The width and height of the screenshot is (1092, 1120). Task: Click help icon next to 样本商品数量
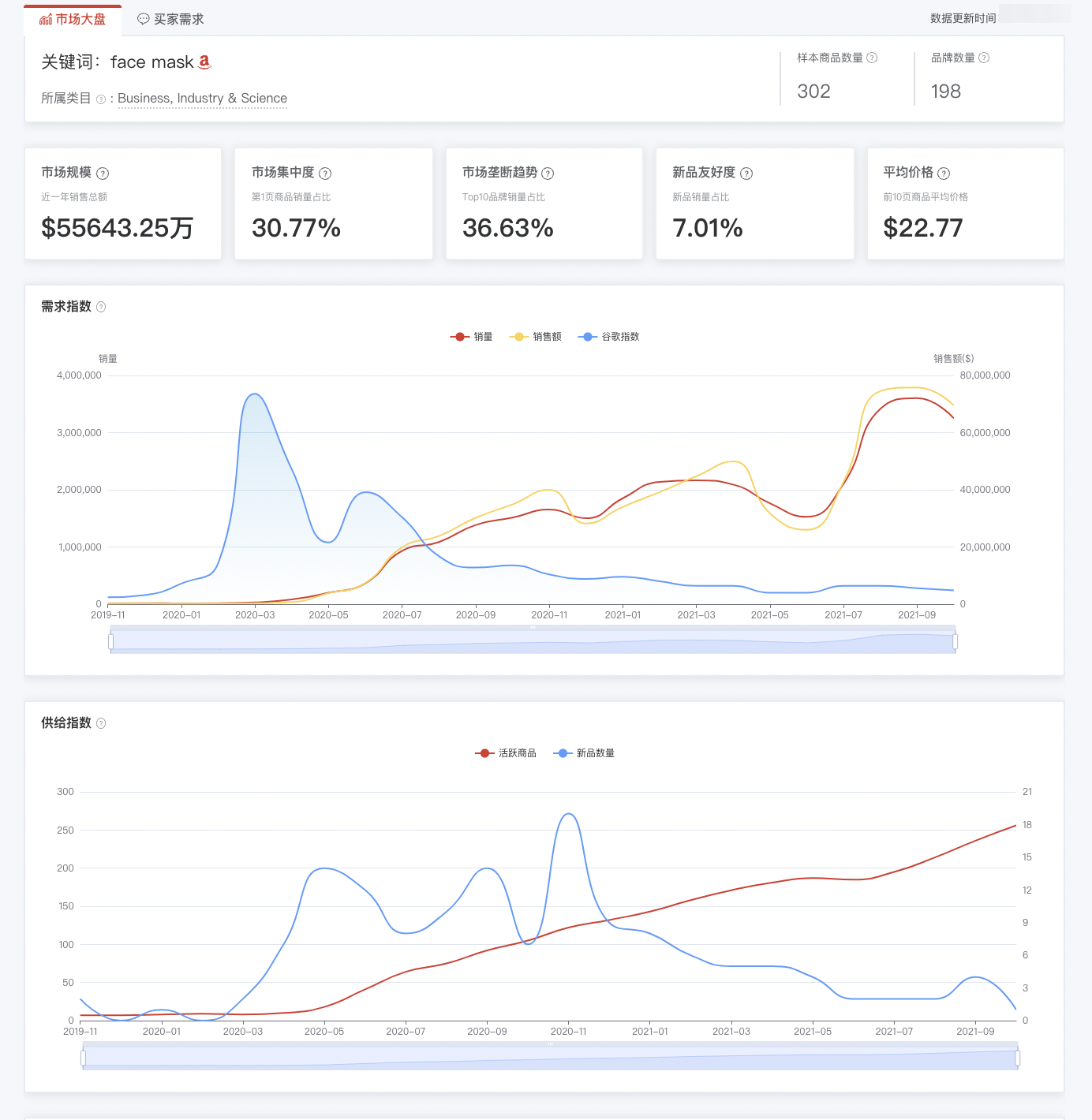point(872,58)
